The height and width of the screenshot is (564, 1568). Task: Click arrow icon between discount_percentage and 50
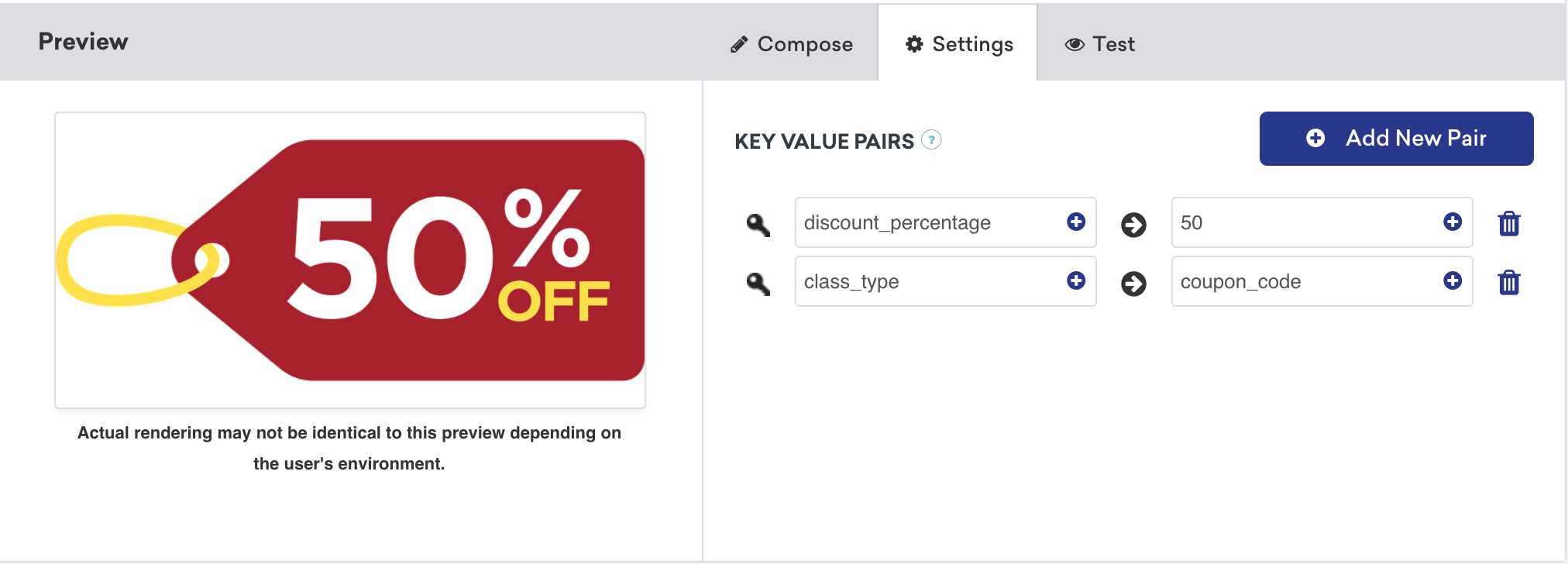tap(1133, 225)
